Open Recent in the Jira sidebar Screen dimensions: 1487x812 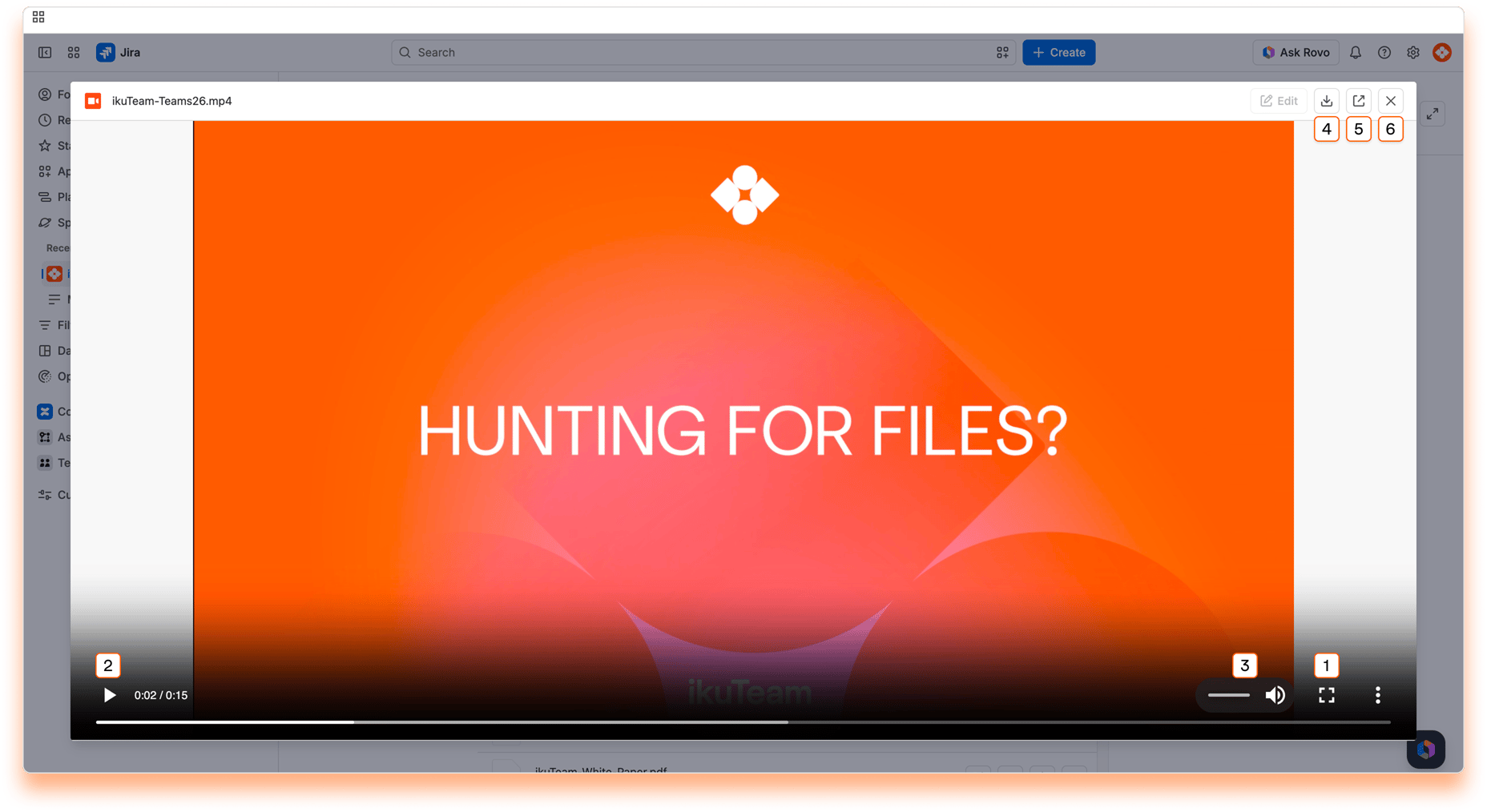point(54,120)
